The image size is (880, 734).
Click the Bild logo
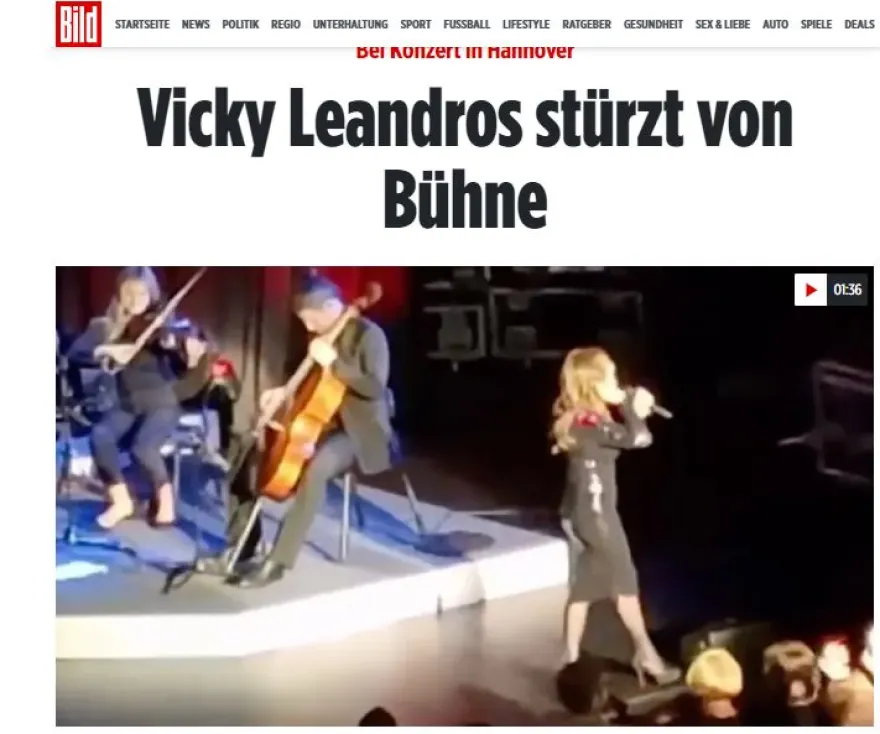(x=79, y=24)
